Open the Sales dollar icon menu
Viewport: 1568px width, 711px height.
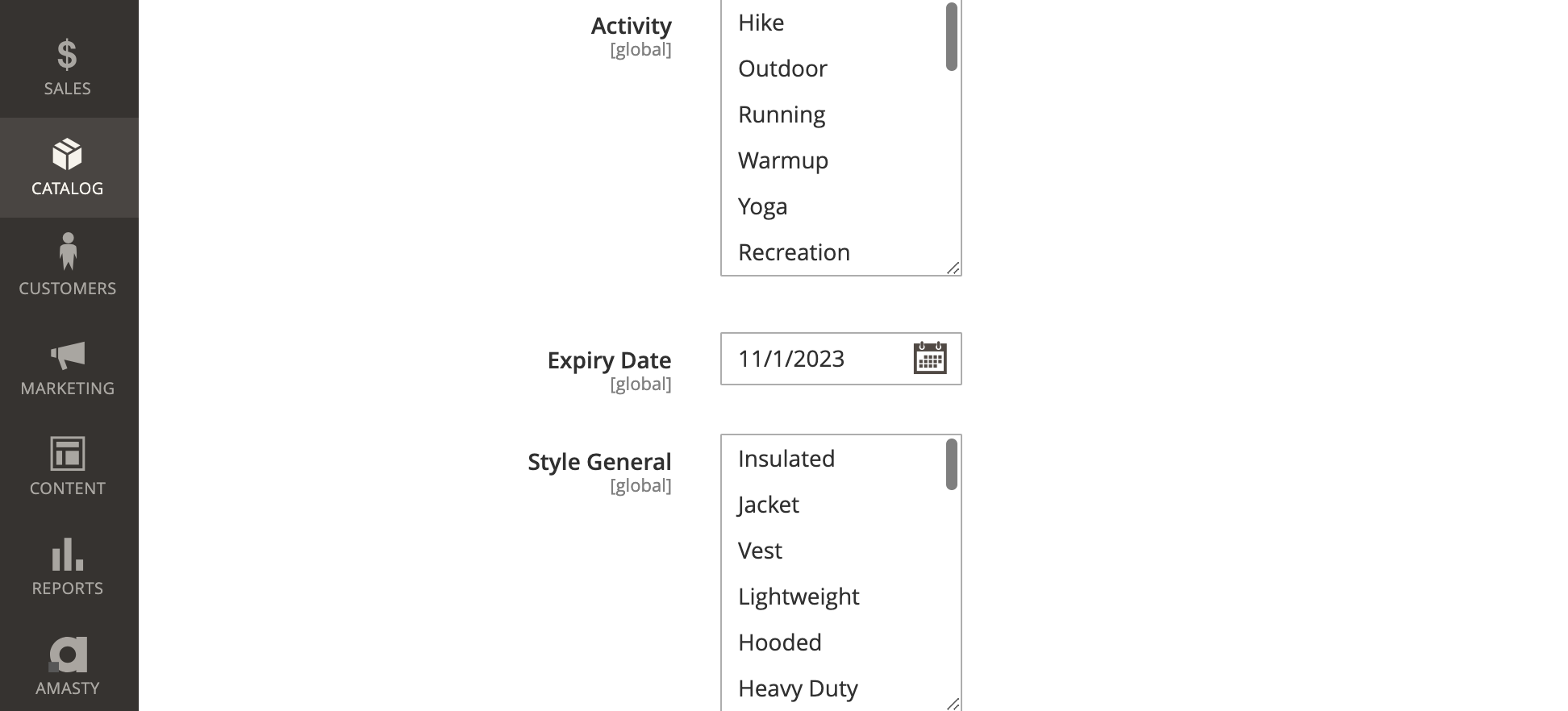tap(67, 56)
